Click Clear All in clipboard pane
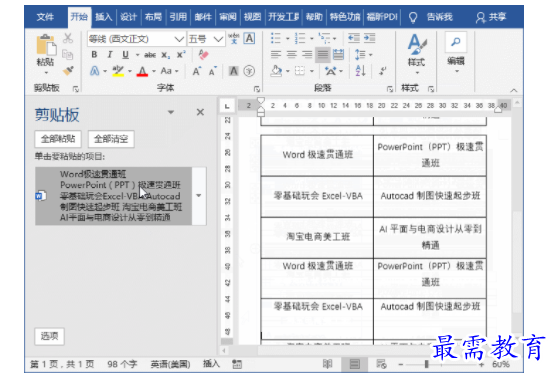Viewport: 554px width, 379px height. click(111, 138)
